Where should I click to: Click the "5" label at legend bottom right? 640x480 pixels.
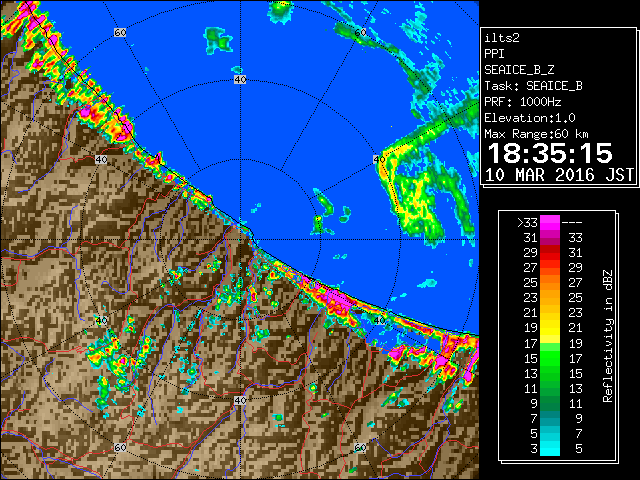point(578,449)
